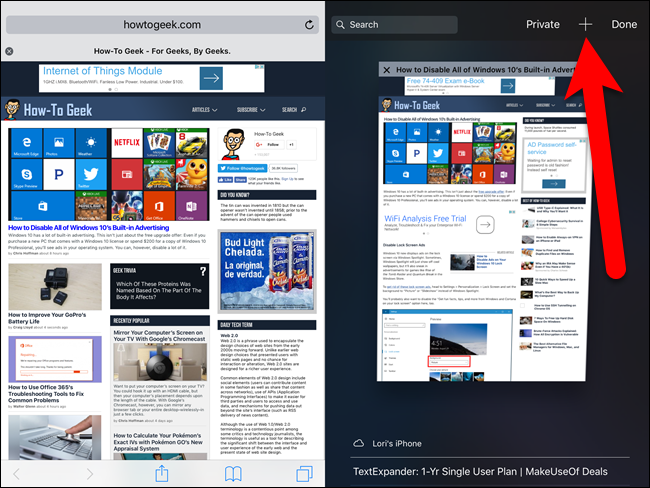650x488 pixels.
Task: Click the How-To Geek logo in left pane
Action: coord(49,110)
